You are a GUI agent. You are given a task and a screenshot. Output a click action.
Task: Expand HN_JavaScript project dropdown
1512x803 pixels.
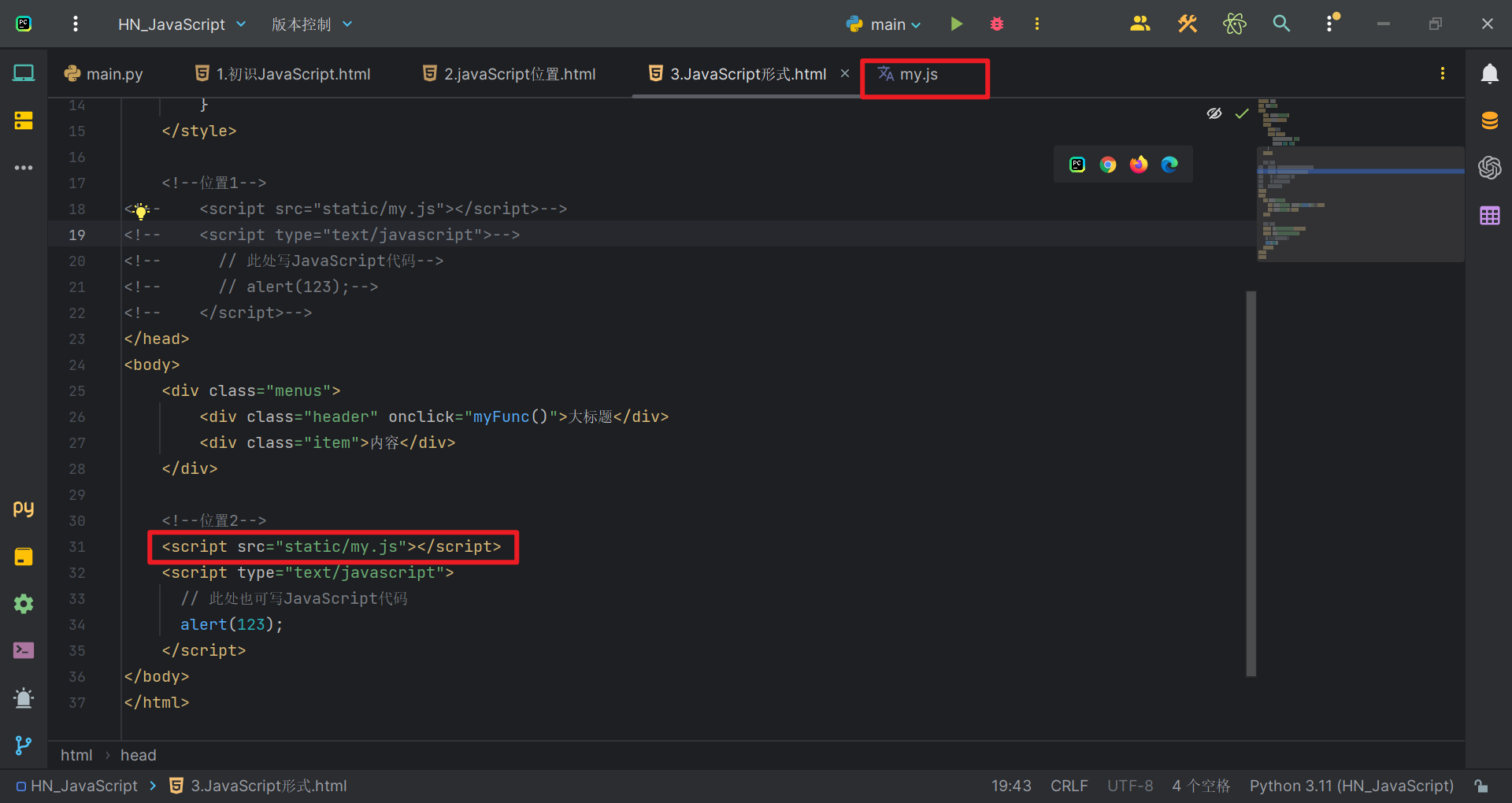(x=182, y=24)
